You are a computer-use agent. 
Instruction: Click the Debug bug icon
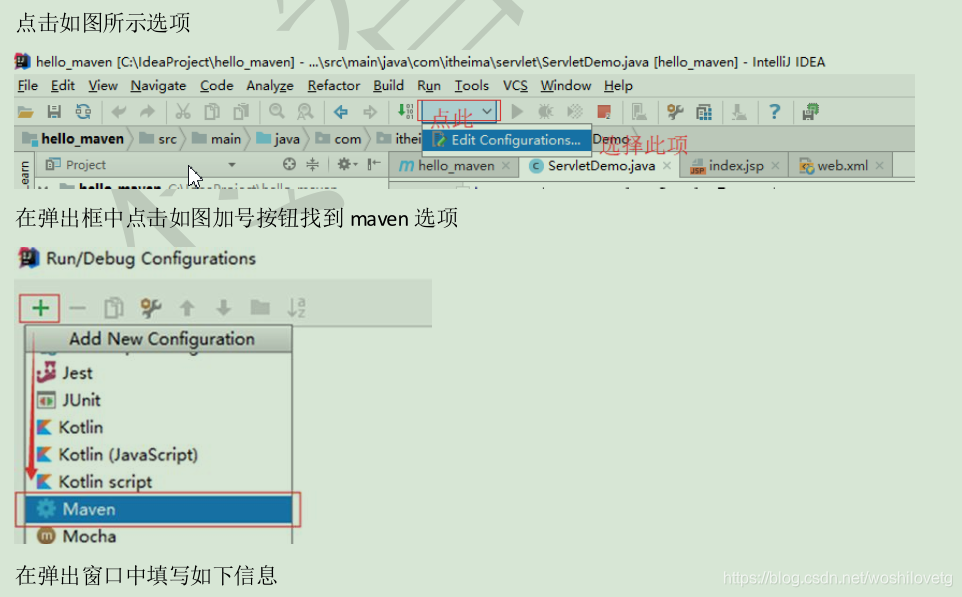[x=545, y=112]
